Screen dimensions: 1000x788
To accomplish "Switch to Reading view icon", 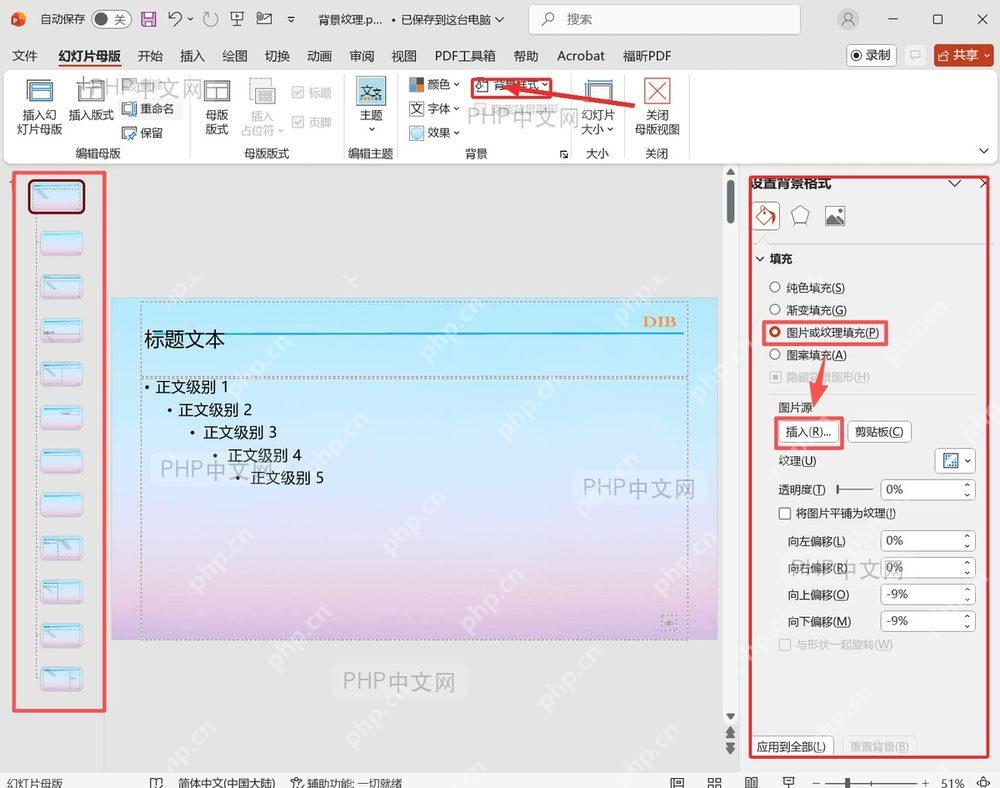I will (x=751, y=782).
